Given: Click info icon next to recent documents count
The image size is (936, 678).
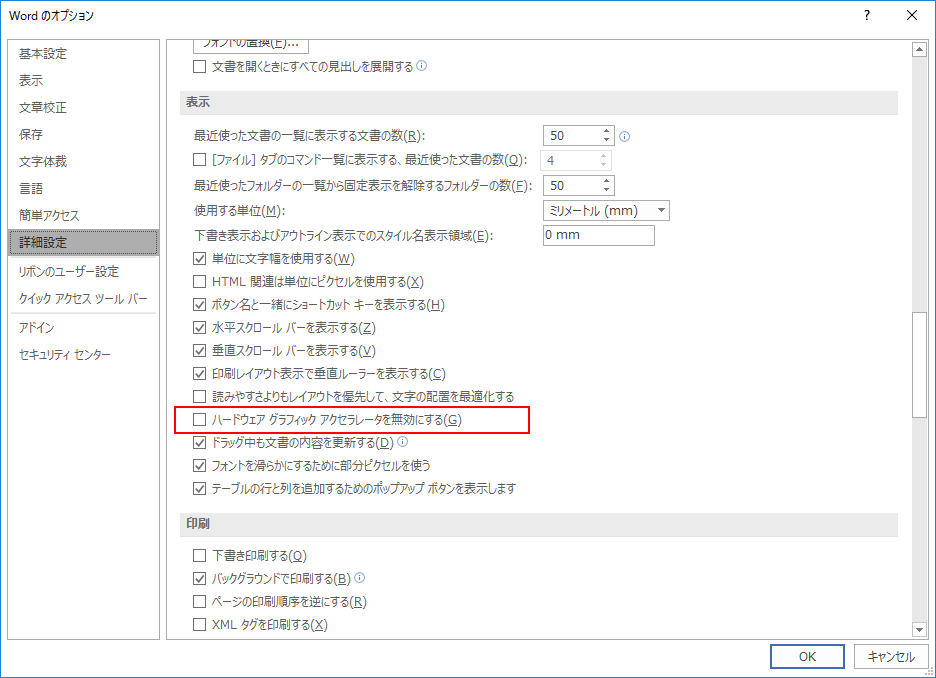Looking at the screenshot, I should pyautogui.click(x=624, y=136).
